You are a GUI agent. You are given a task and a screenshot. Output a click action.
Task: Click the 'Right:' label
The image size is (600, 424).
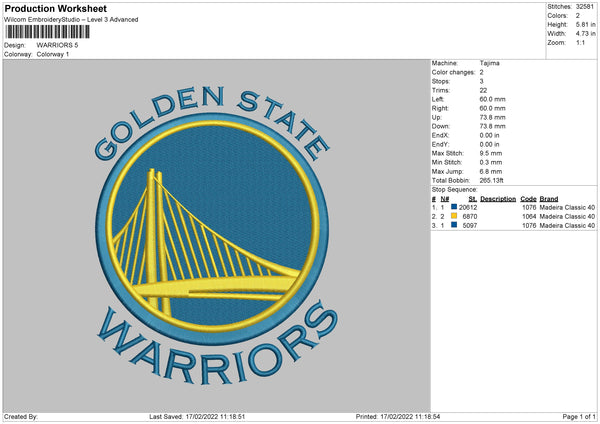pyautogui.click(x=440, y=108)
